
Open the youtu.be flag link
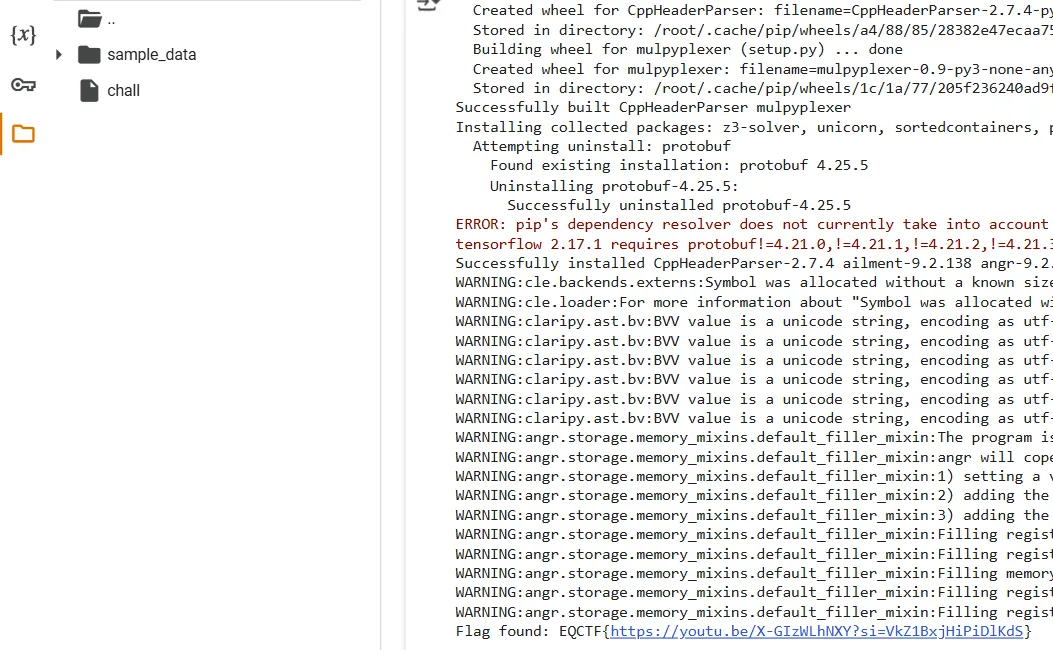817,631
